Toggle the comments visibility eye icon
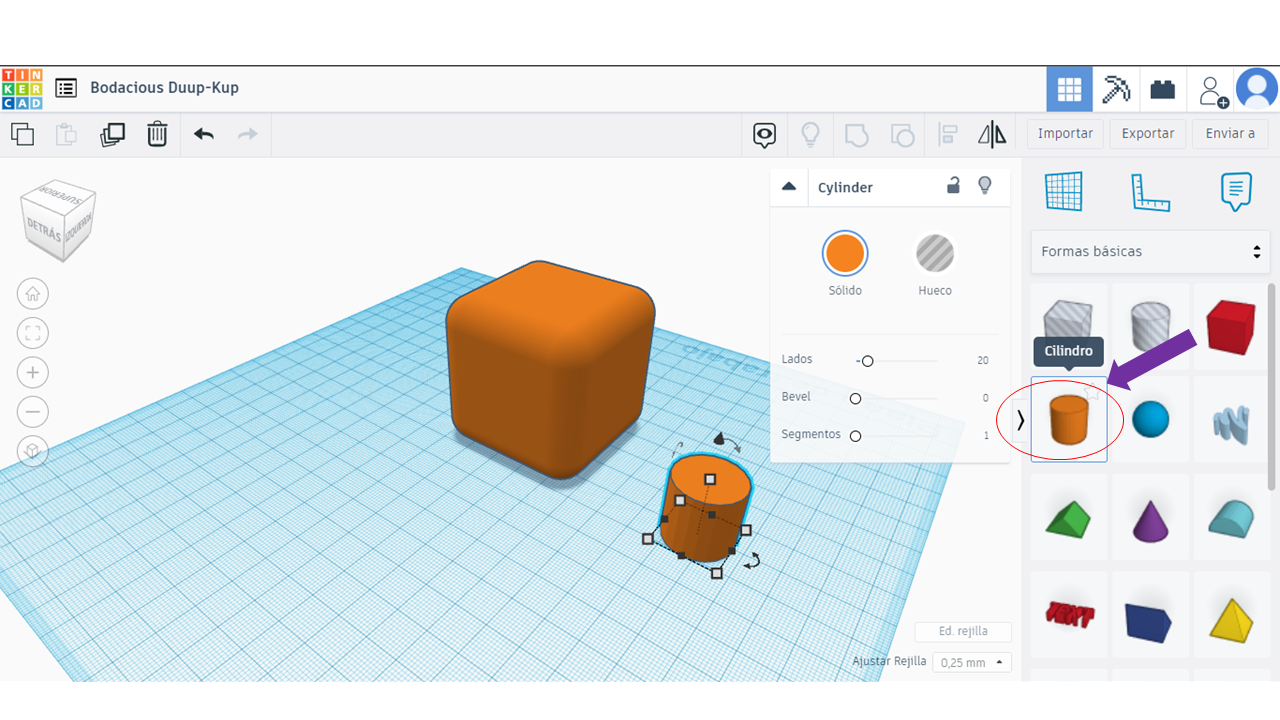This screenshot has height=720, width=1280. (x=765, y=135)
